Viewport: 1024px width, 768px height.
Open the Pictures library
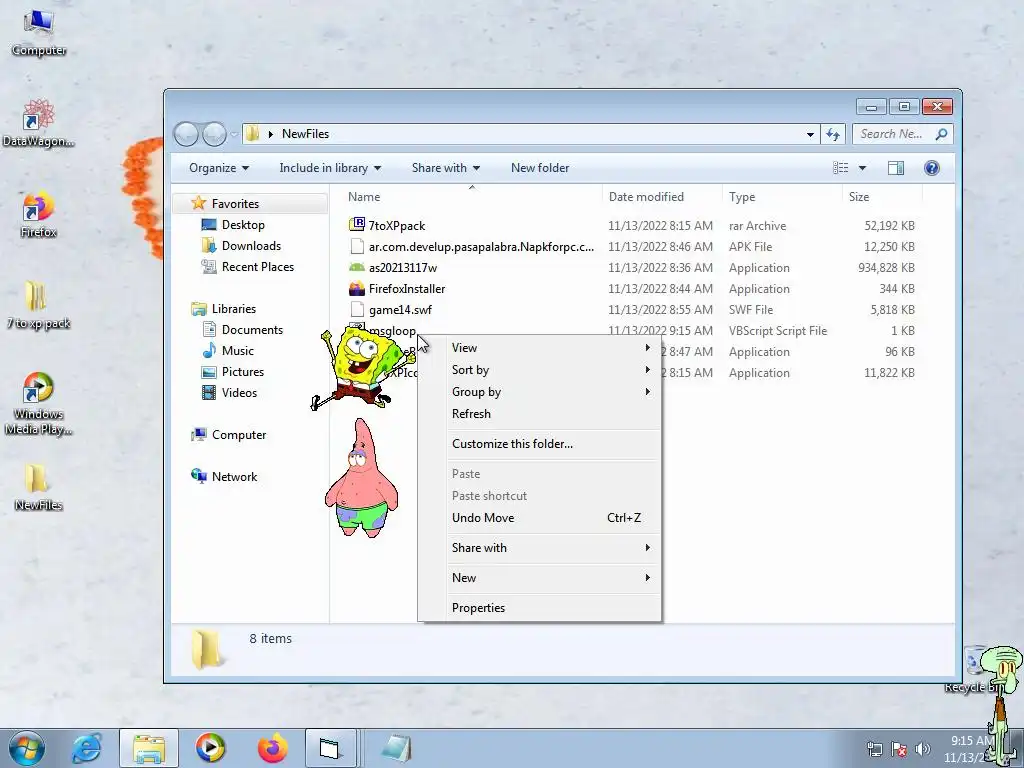point(242,372)
